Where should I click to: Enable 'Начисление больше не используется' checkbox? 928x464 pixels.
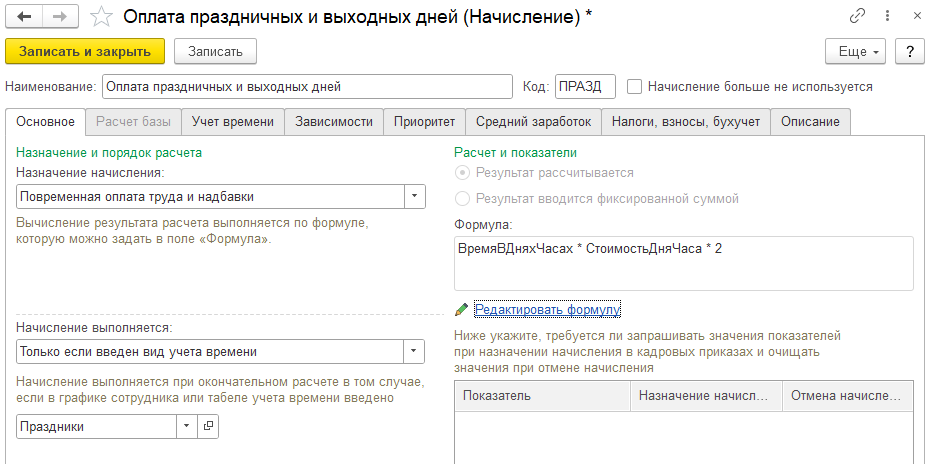[x=634, y=87]
